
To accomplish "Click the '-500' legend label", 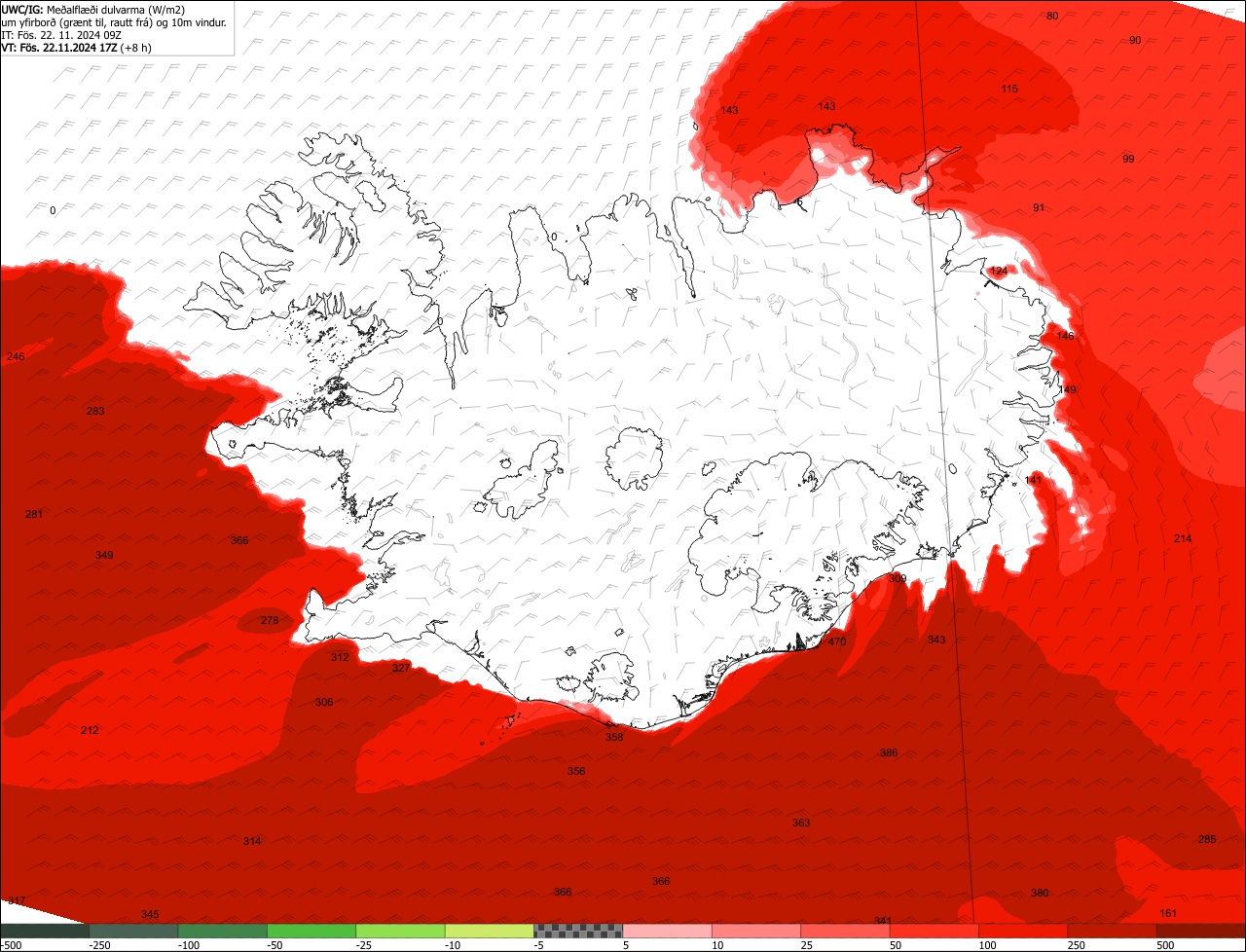I will [x=11, y=945].
